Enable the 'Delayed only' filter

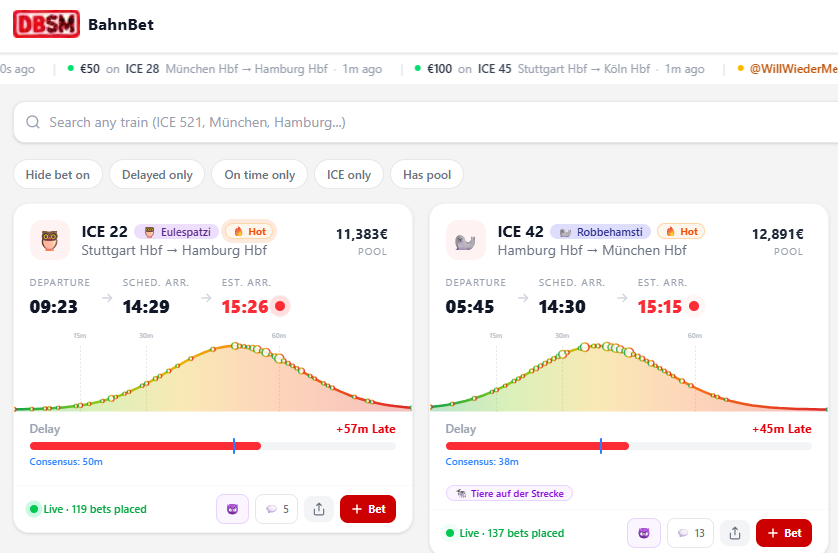[157, 175]
